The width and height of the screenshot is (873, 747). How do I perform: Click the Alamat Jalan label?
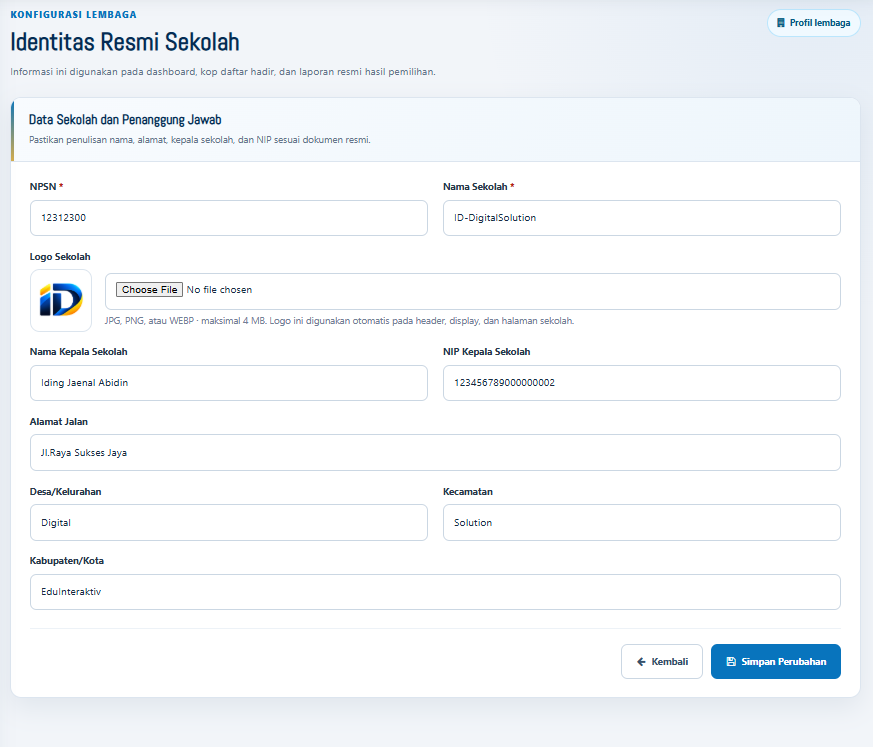pos(58,422)
